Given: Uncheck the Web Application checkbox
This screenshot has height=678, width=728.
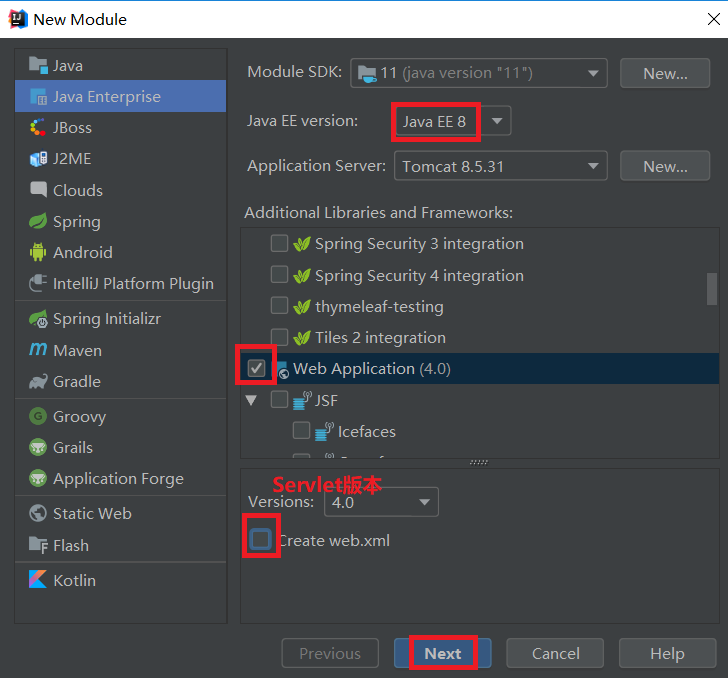Looking at the screenshot, I should pos(256,368).
